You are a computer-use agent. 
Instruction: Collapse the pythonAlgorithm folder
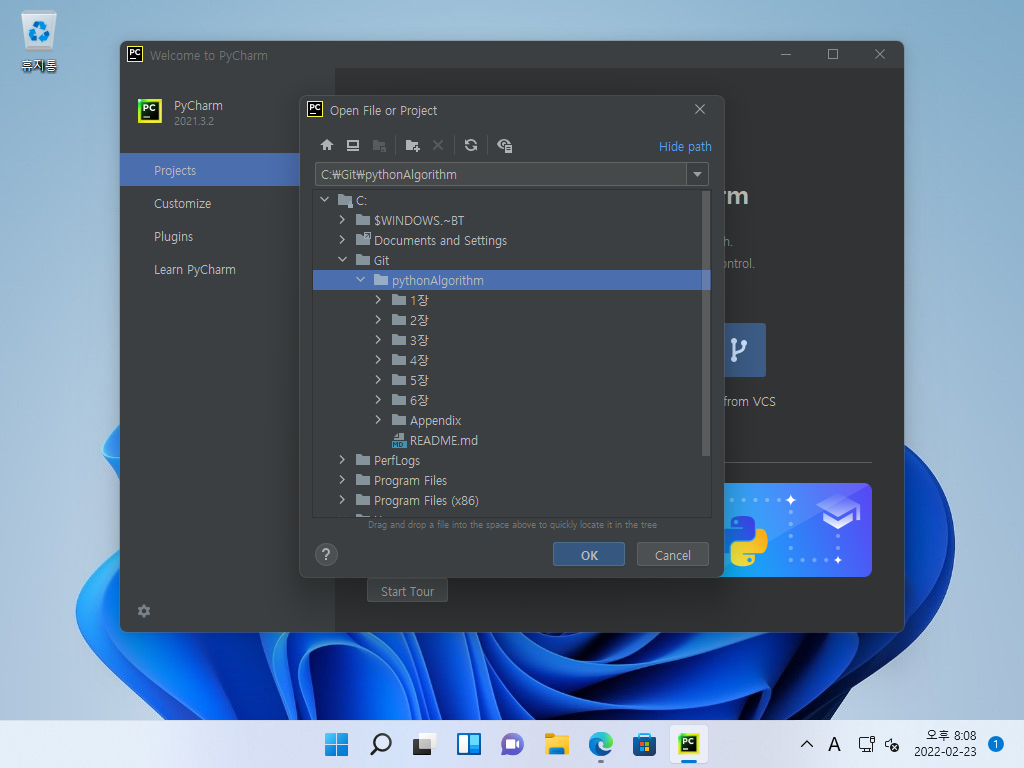pyautogui.click(x=360, y=280)
